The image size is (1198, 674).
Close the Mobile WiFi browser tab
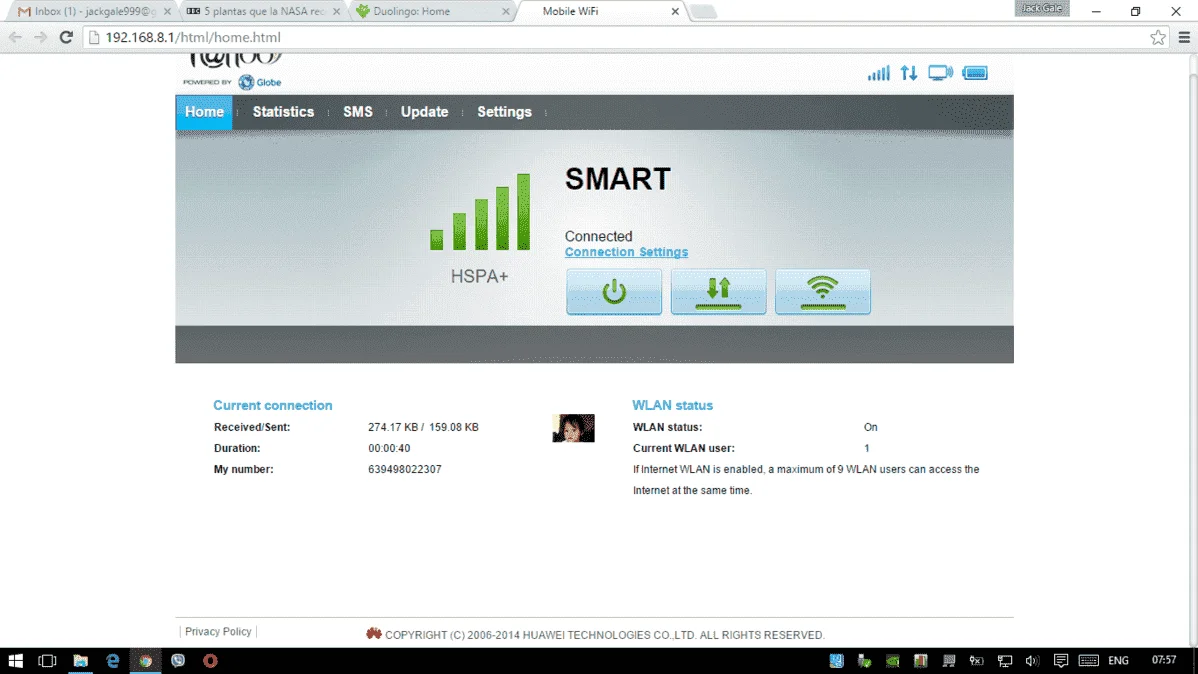[x=675, y=11]
